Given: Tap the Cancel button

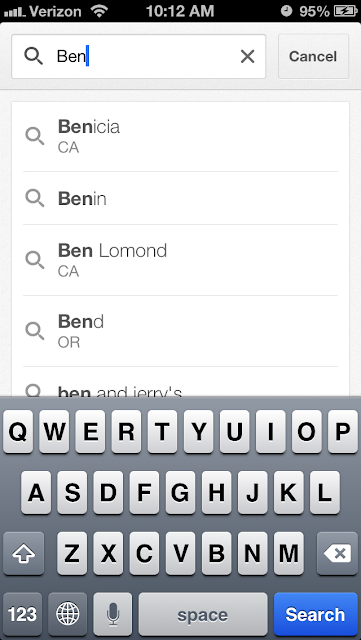Looking at the screenshot, I should [x=313, y=56].
